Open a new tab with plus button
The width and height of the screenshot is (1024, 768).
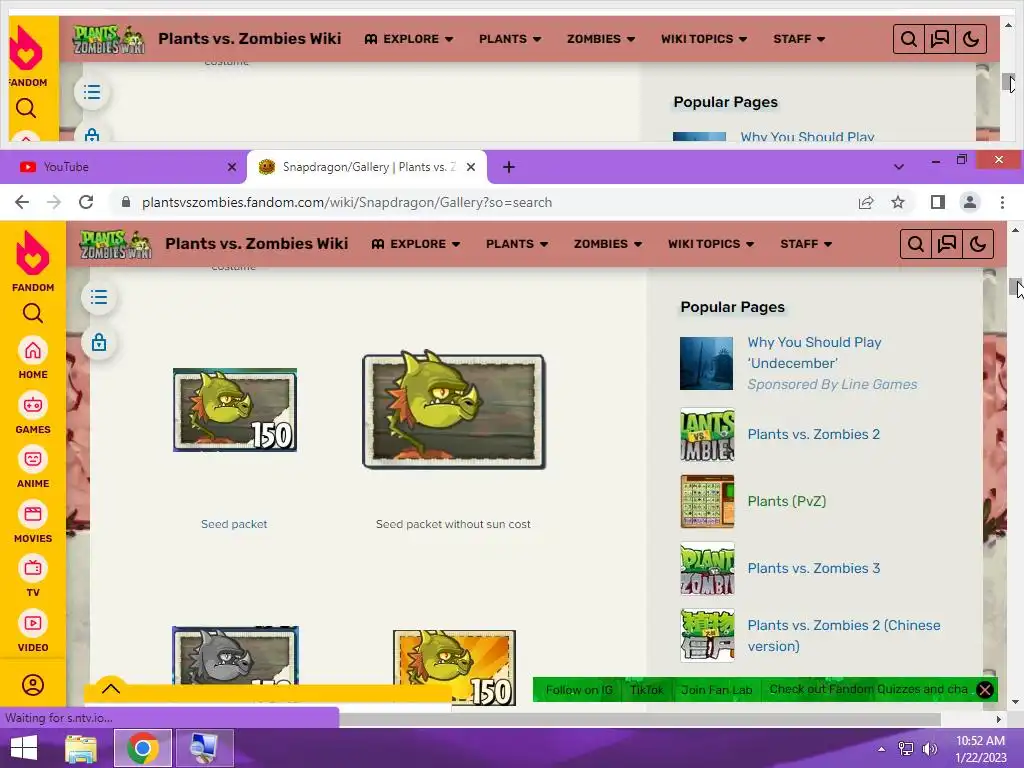click(509, 167)
